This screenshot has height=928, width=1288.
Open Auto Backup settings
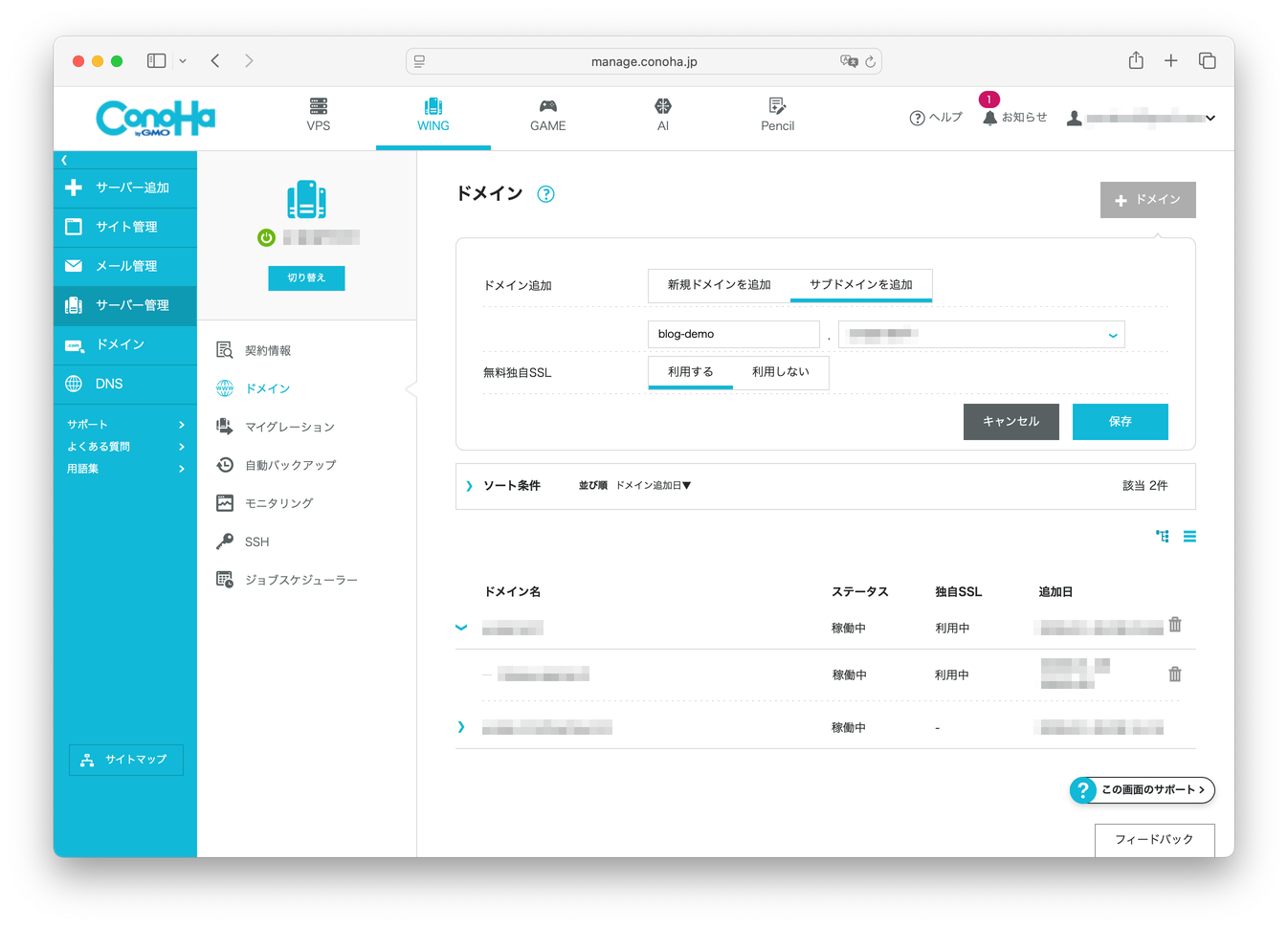pyautogui.click(x=290, y=465)
